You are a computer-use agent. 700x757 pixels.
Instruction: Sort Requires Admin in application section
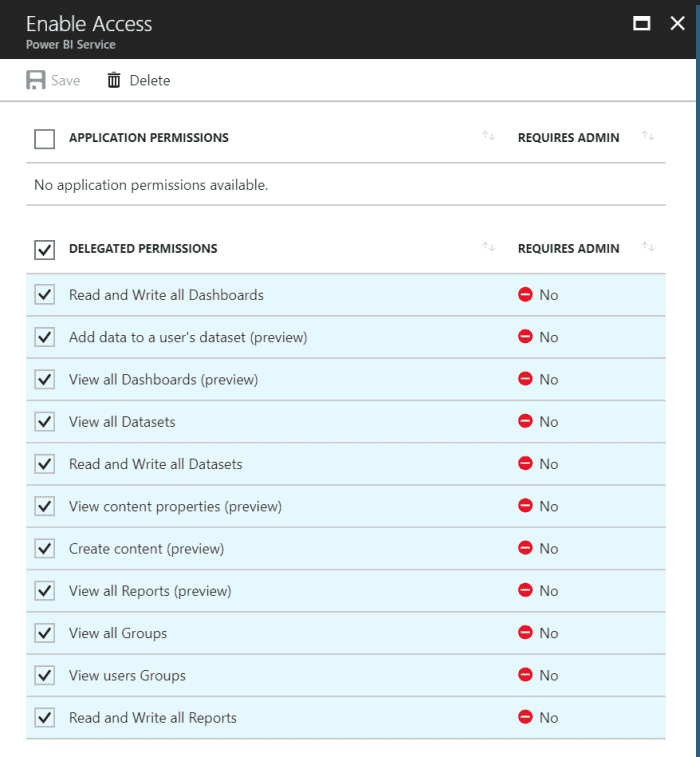click(648, 137)
